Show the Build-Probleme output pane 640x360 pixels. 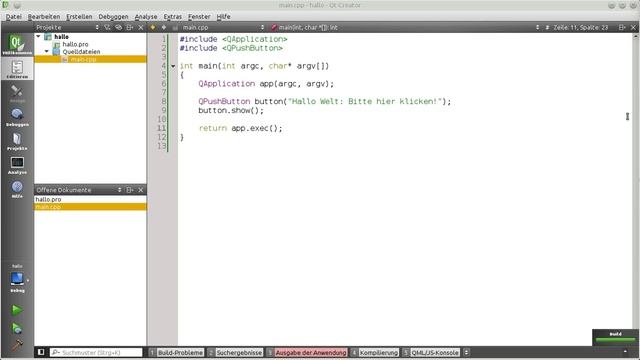176,352
